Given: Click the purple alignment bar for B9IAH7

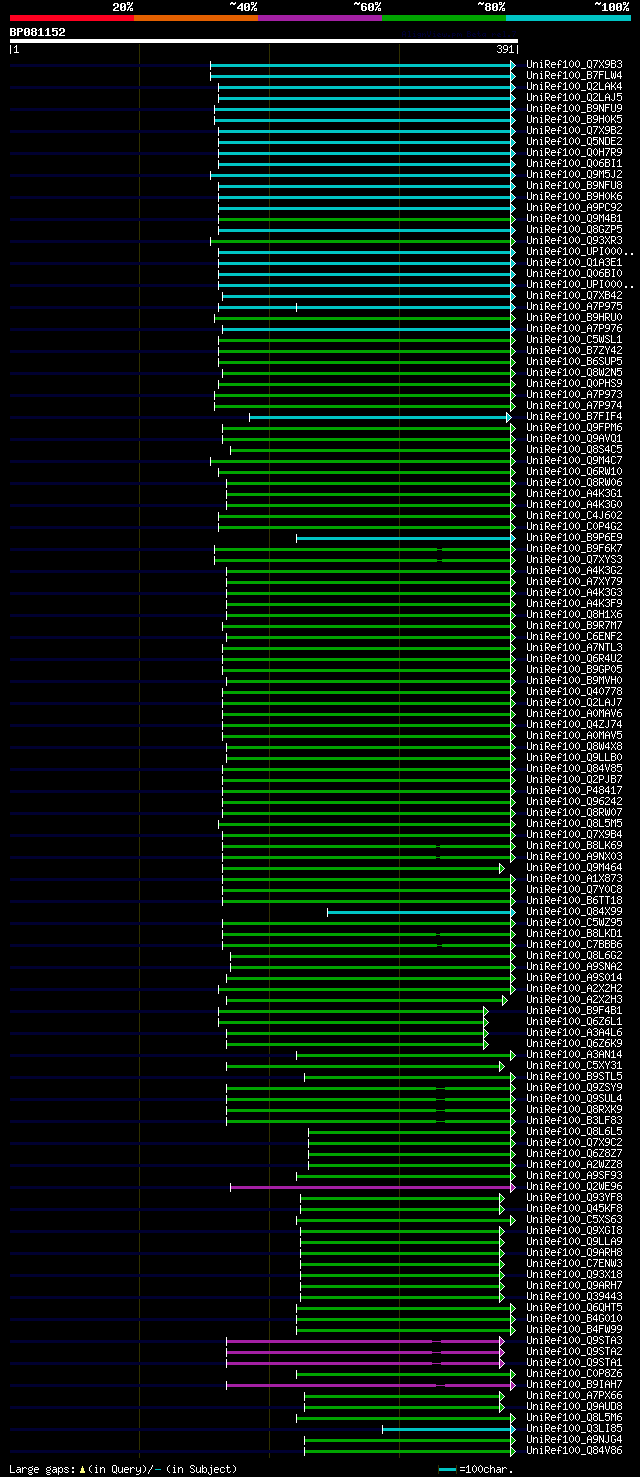Looking at the screenshot, I should tap(371, 1385).
